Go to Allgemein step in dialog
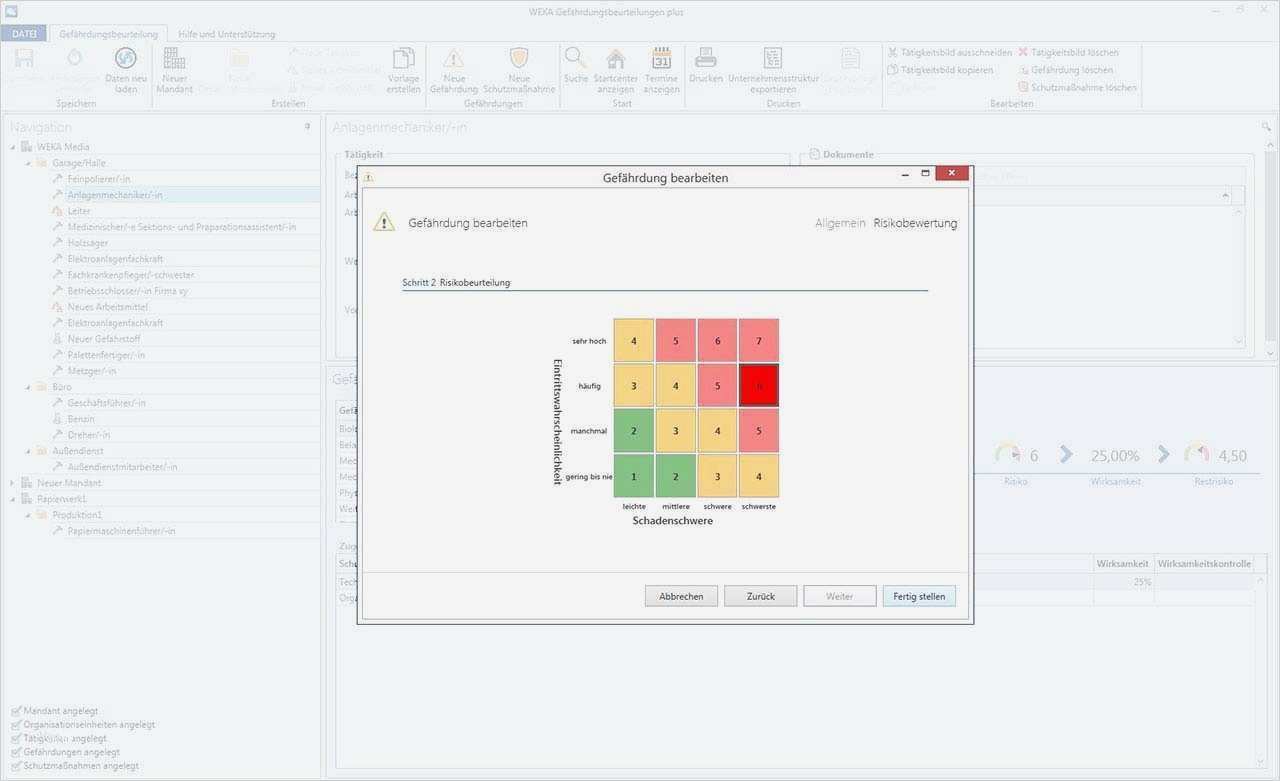The width and height of the screenshot is (1280, 781). pyautogui.click(x=840, y=223)
